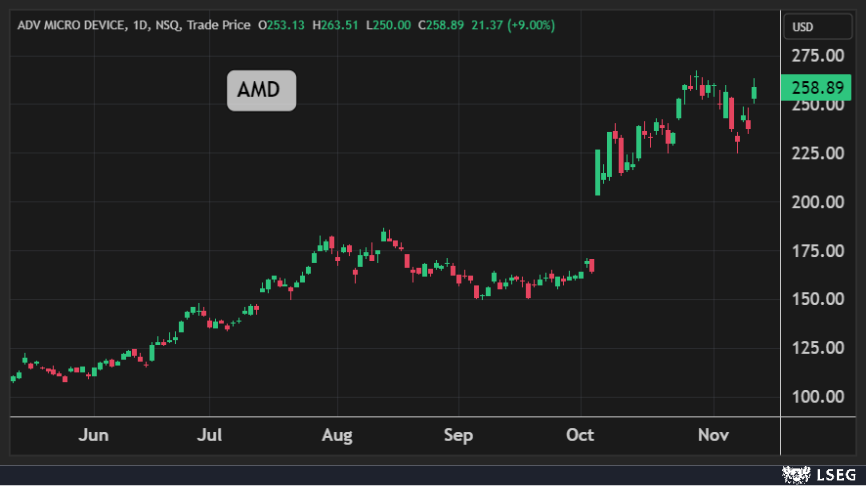Click the 150.00 price axis label

[818, 299]
